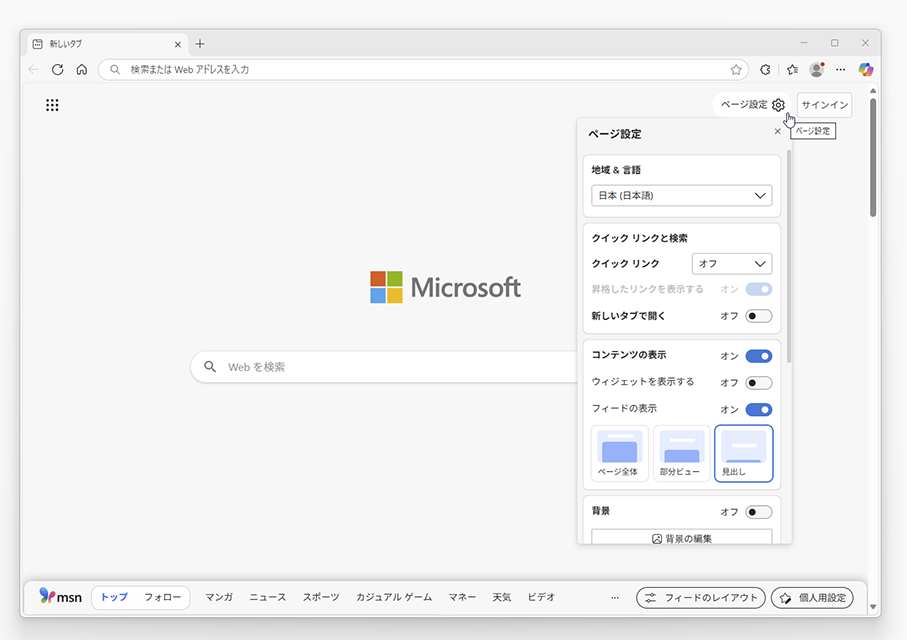Screen dimensions: 907x640
Task: Click the settings panel scrollbar
Action: [x=789, y=256]
